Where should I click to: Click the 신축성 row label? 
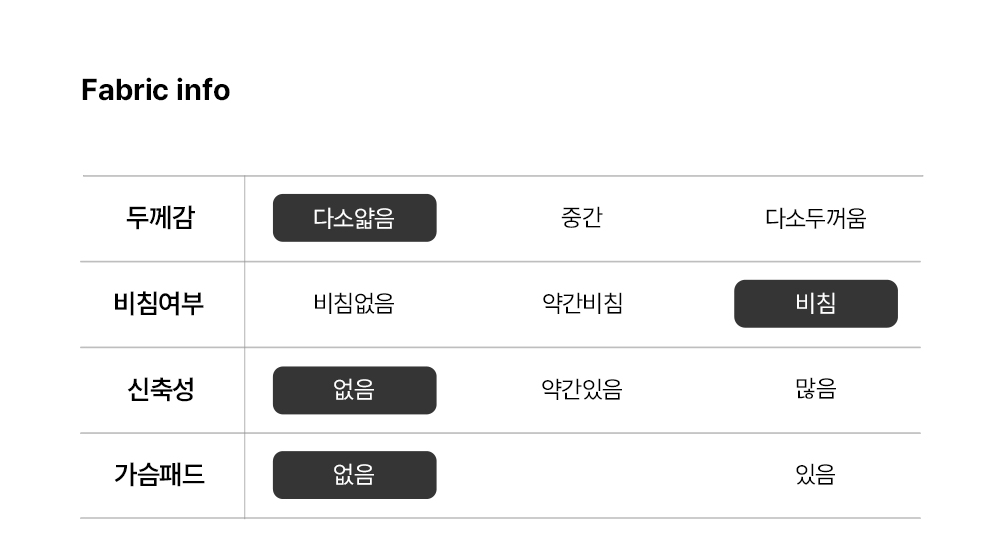[x=160, y=390]
